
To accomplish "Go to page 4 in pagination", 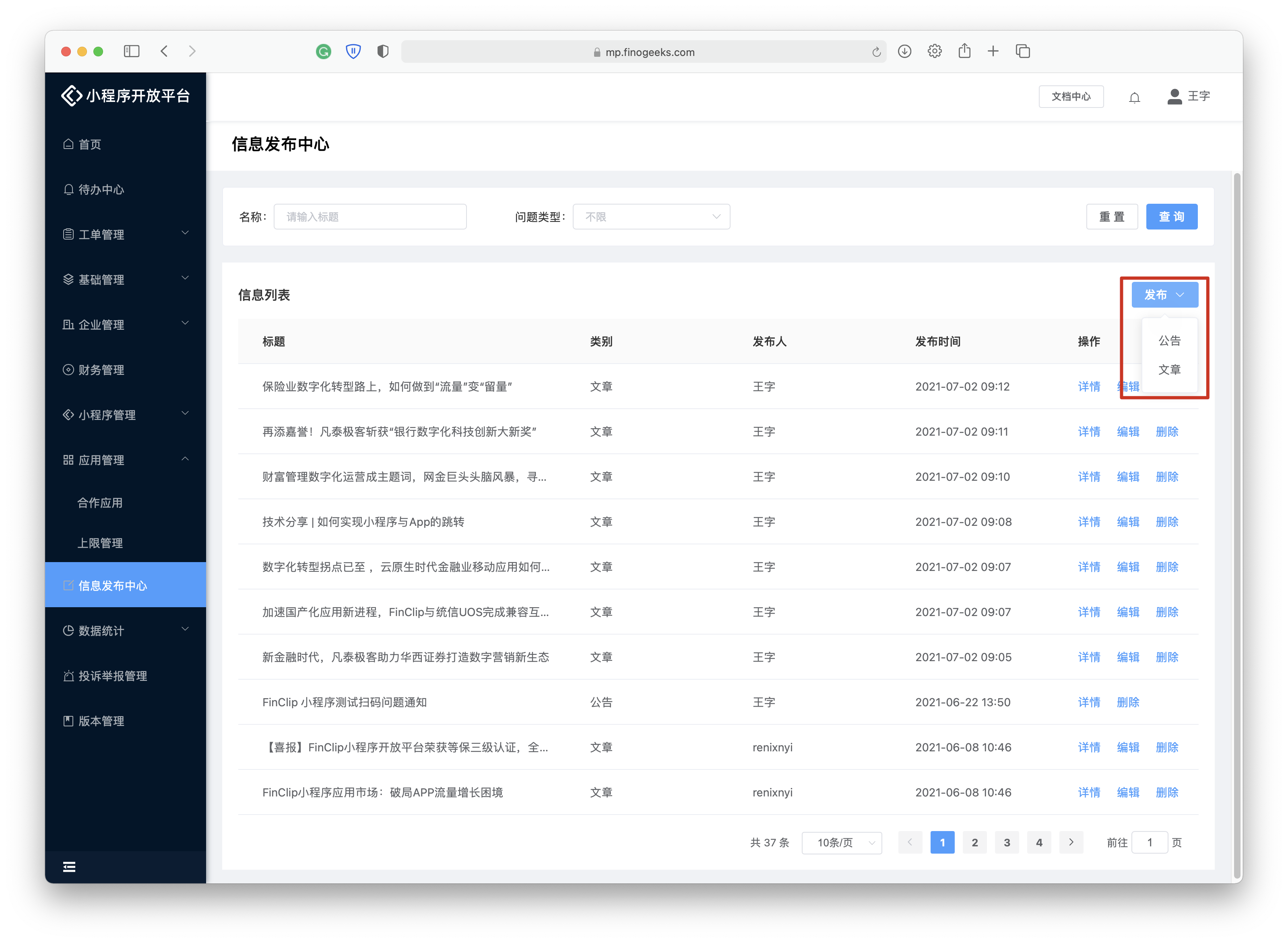I will coord(1039,842).
